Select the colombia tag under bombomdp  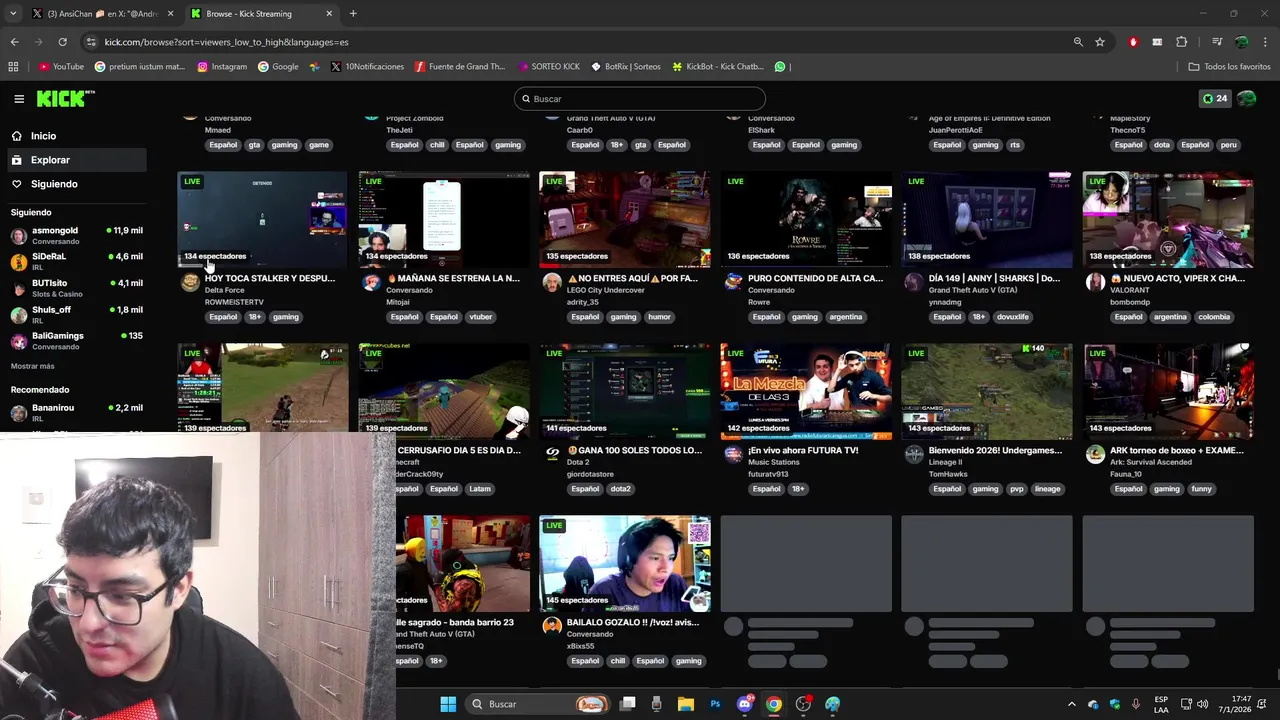point(1214,317)
